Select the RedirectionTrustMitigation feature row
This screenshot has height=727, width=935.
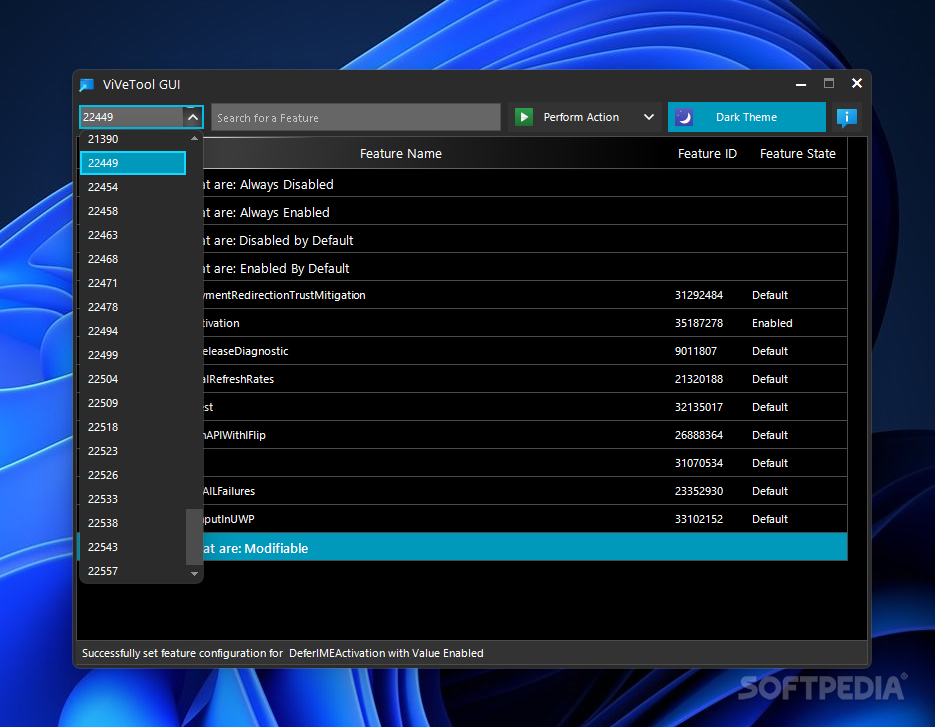pos(525,295)
